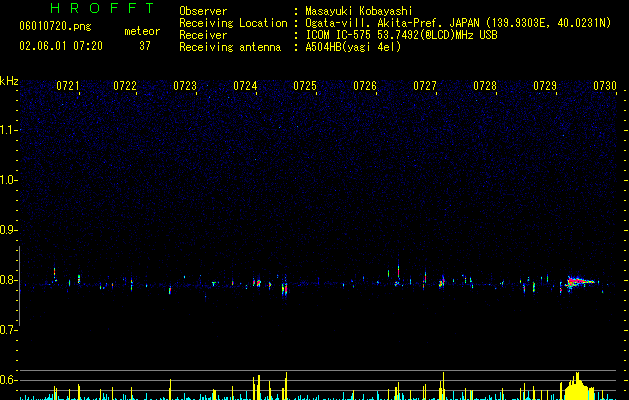
Task: Click the large meteor echo after 0729
Action: pyautogui.click(x=578, y=282)
